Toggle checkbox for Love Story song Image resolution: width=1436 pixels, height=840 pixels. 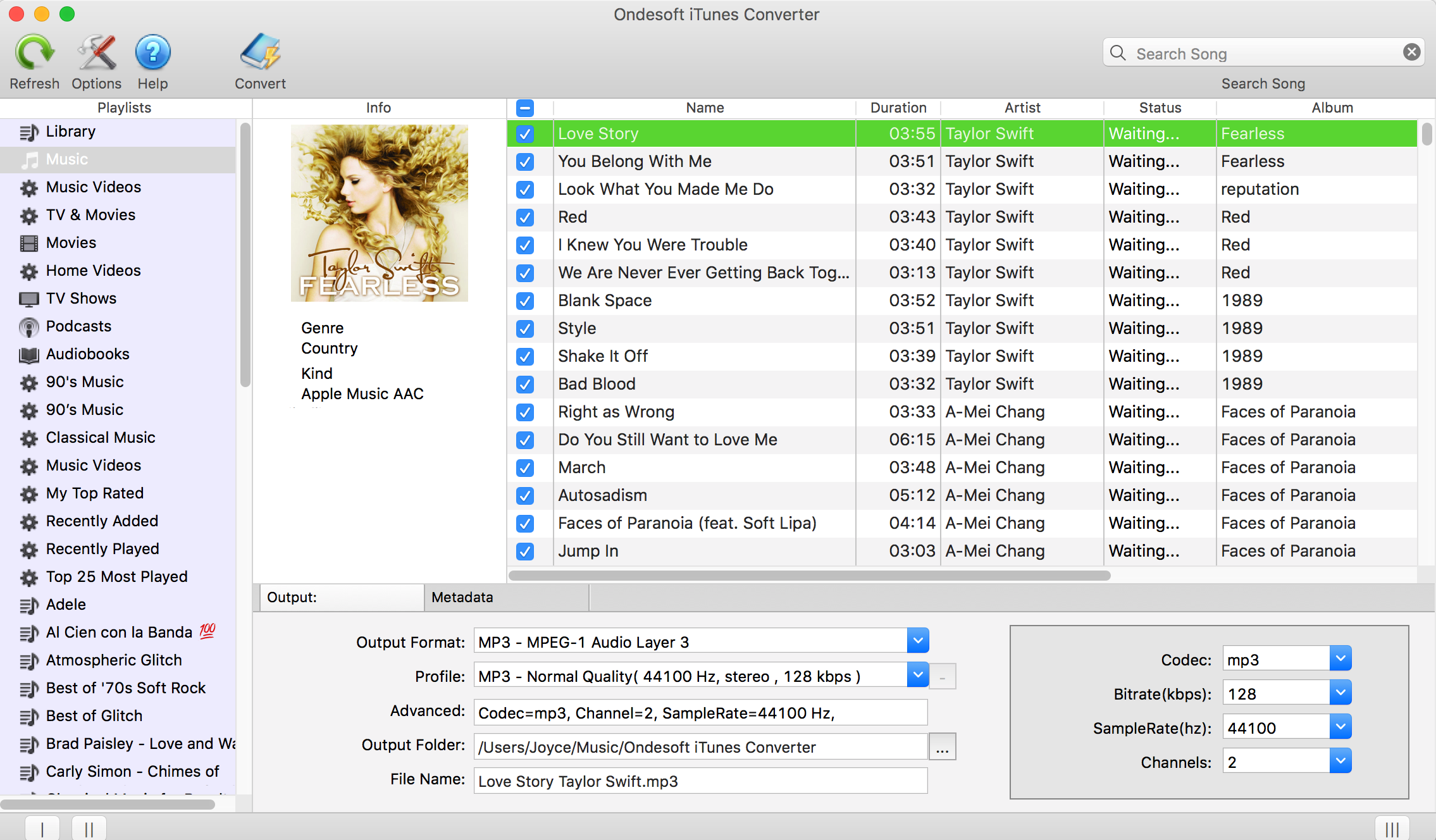tap(524, 133)
